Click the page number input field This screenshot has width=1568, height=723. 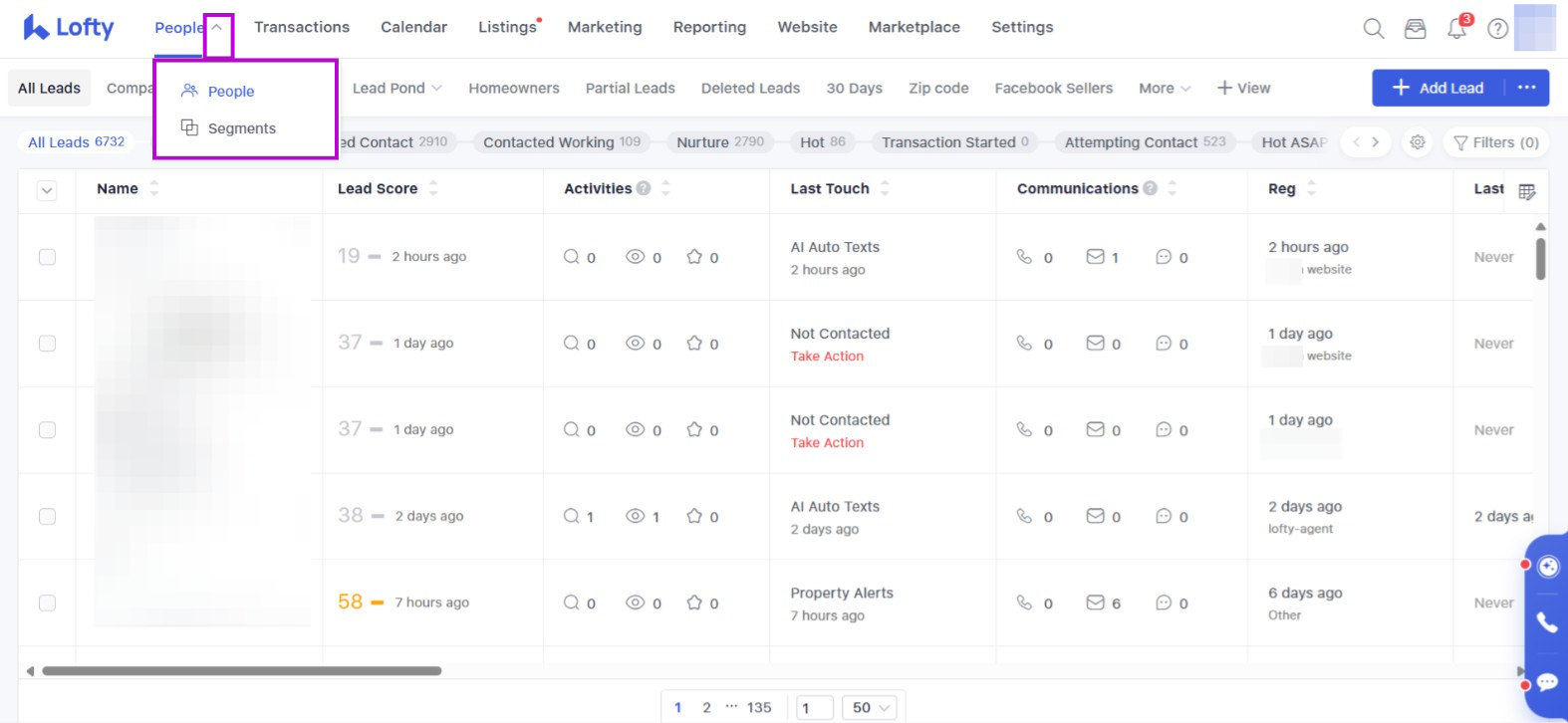click(x=816, y=707)
